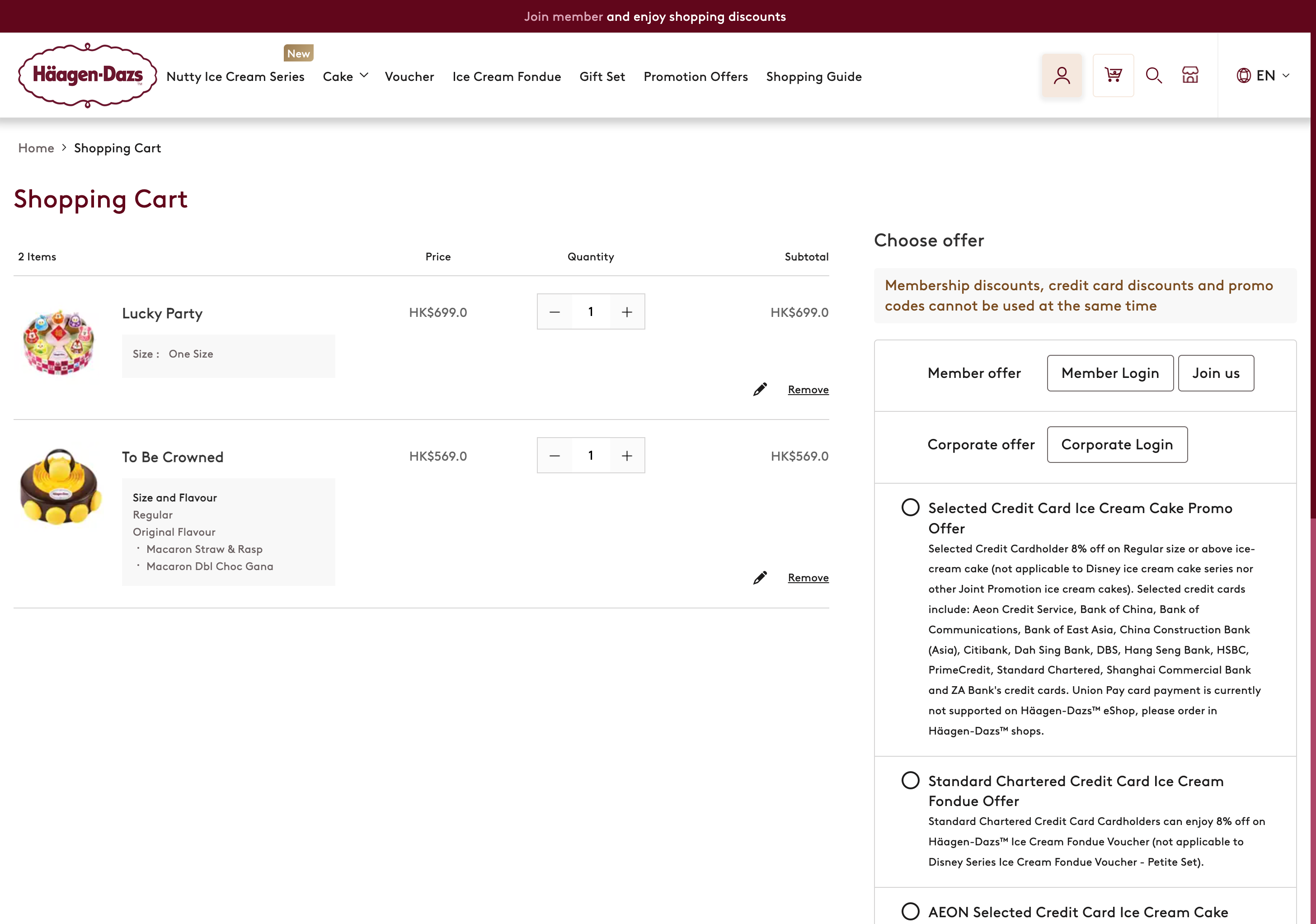Click the Corporate Login button
1316x924 pixels.
1117,444
